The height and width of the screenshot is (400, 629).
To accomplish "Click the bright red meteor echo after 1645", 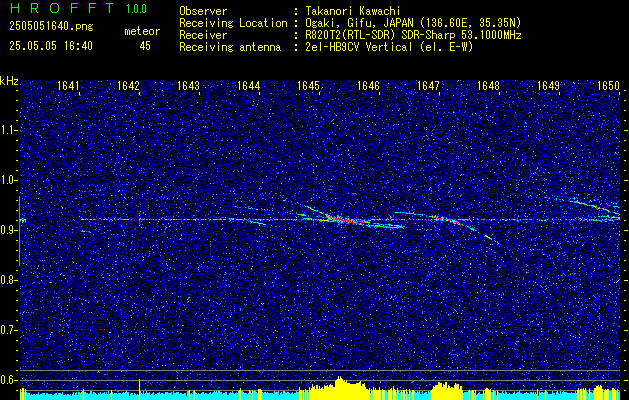I will (x=345, y=219).
